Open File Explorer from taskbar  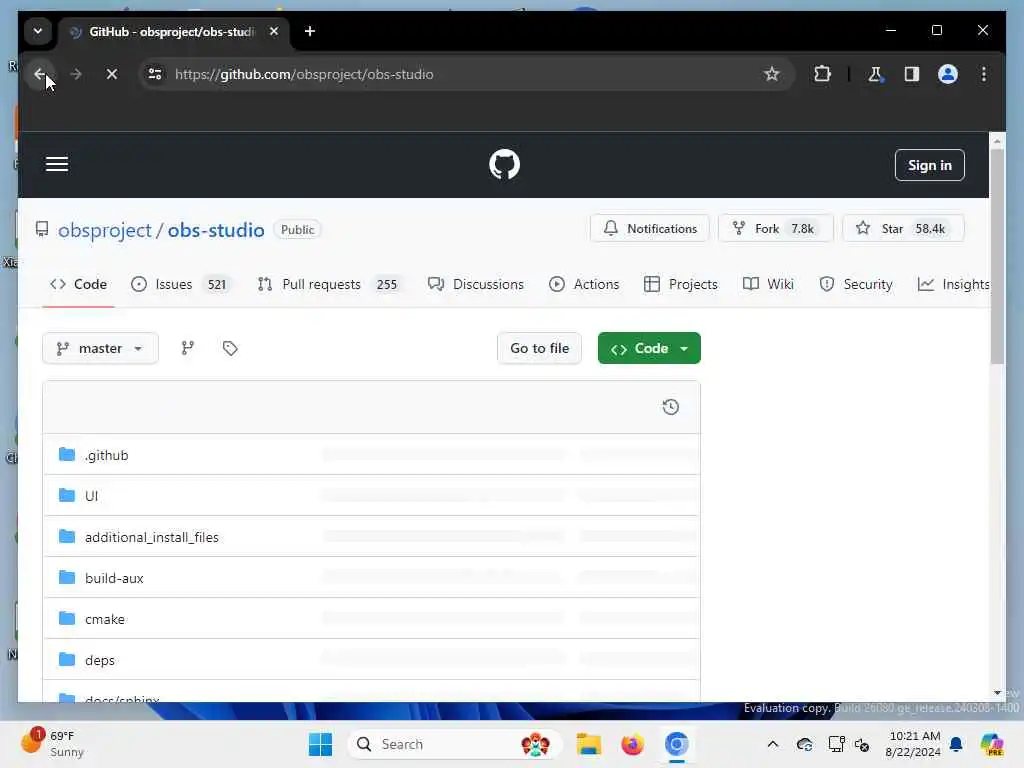[x=588, y=744]
